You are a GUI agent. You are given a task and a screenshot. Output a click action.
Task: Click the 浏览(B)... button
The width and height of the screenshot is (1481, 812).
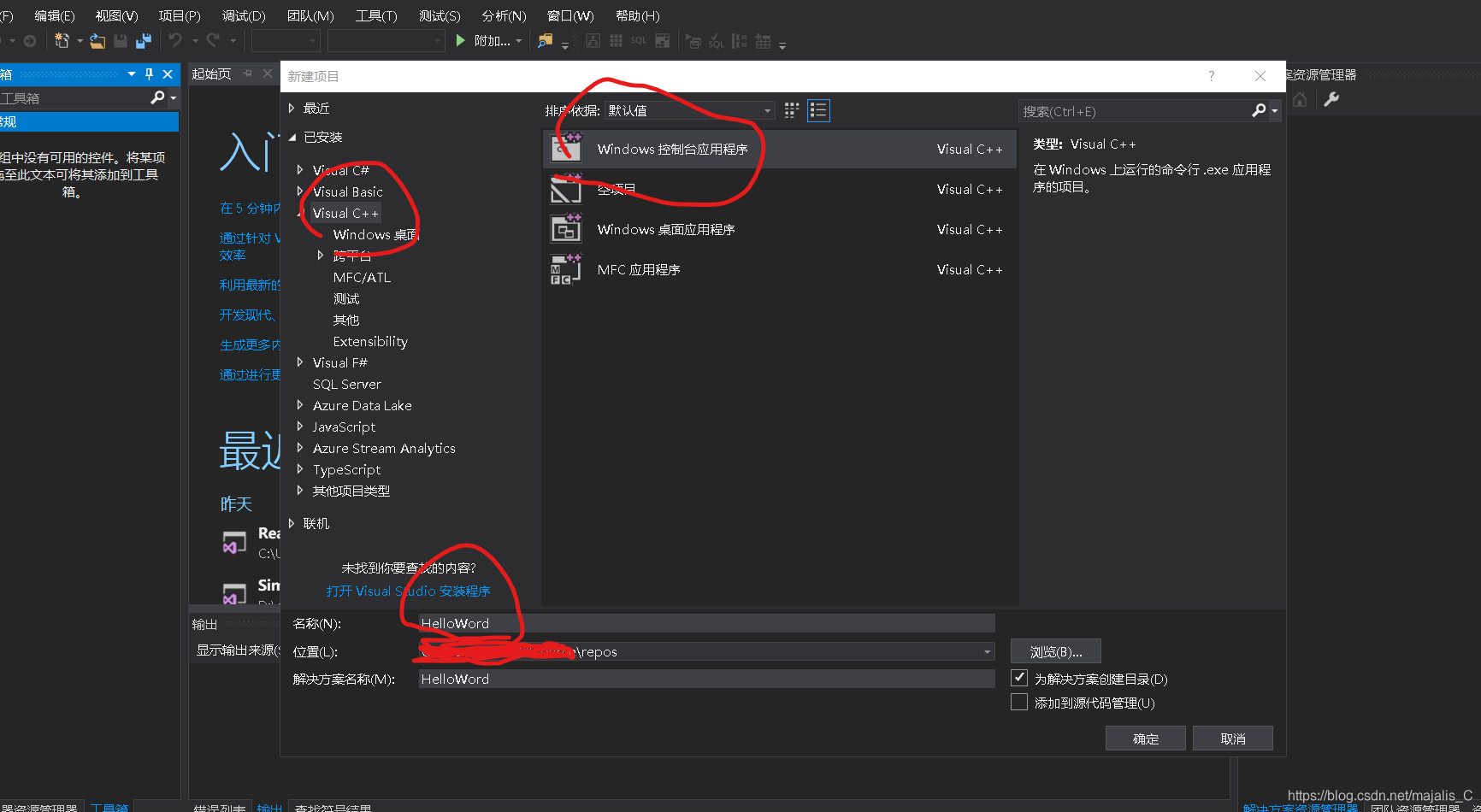point(1056,651)
